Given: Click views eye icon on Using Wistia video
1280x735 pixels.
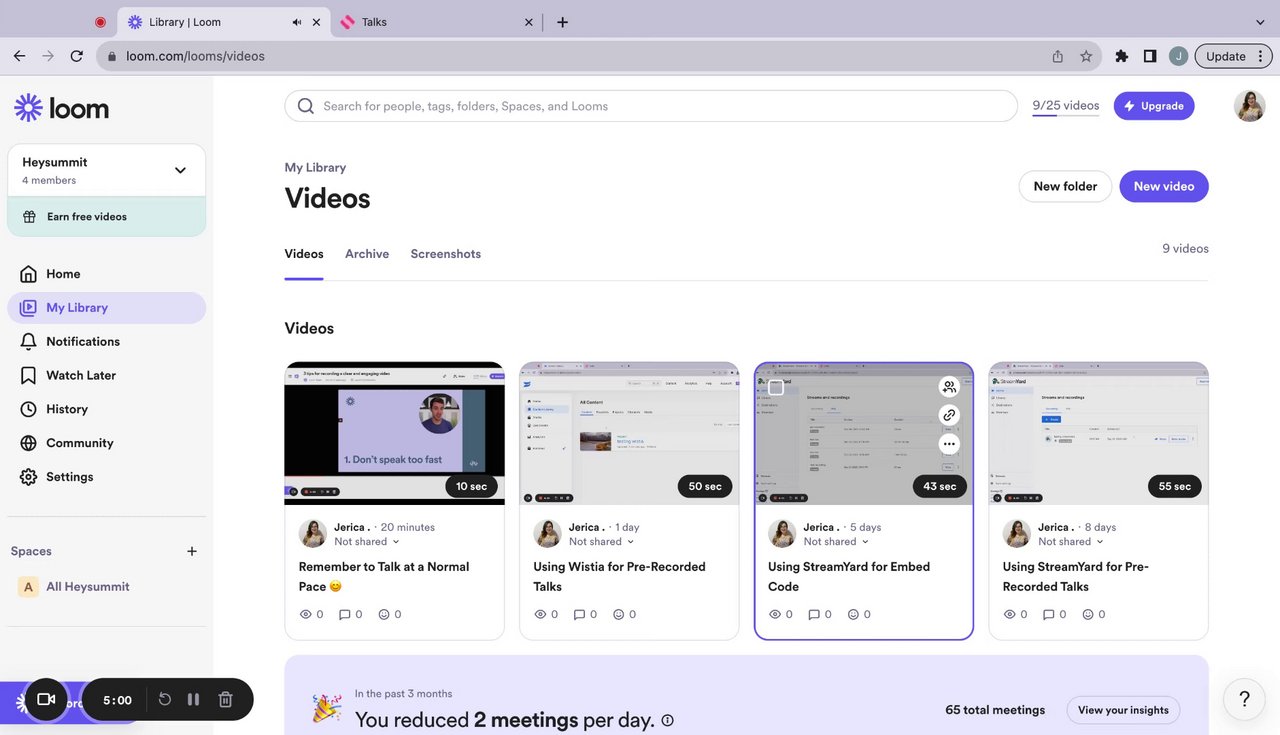Looking at the screenshot, I should point(540,615).
